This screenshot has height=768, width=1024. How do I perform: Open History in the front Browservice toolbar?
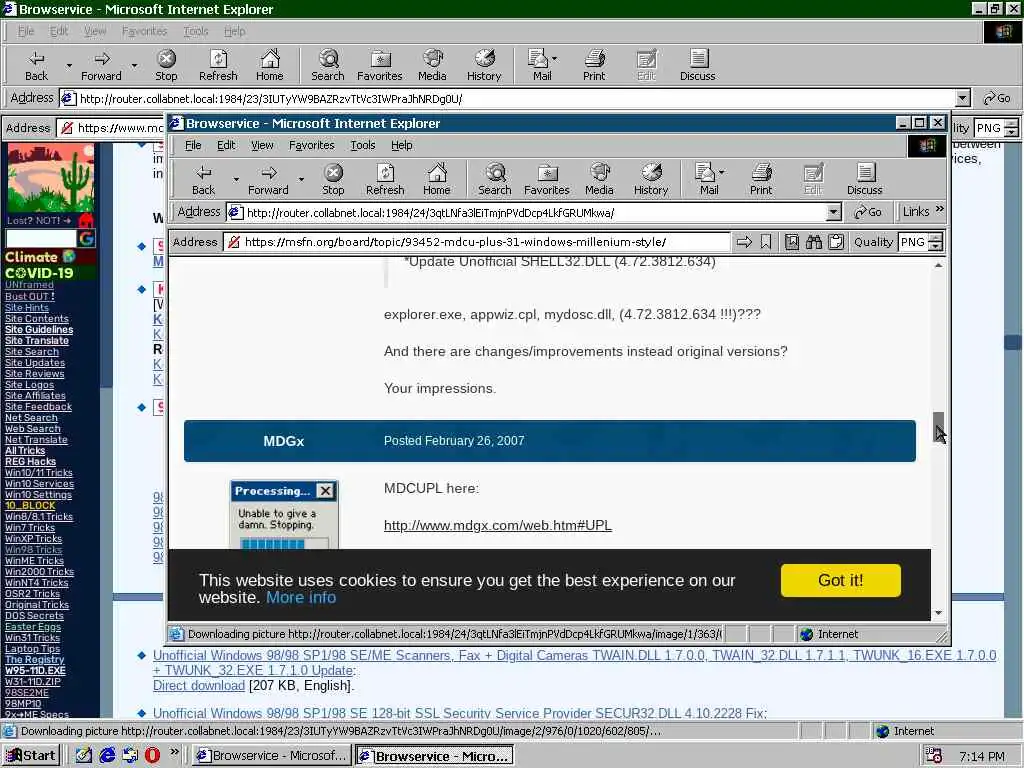[x=650, y=179]
